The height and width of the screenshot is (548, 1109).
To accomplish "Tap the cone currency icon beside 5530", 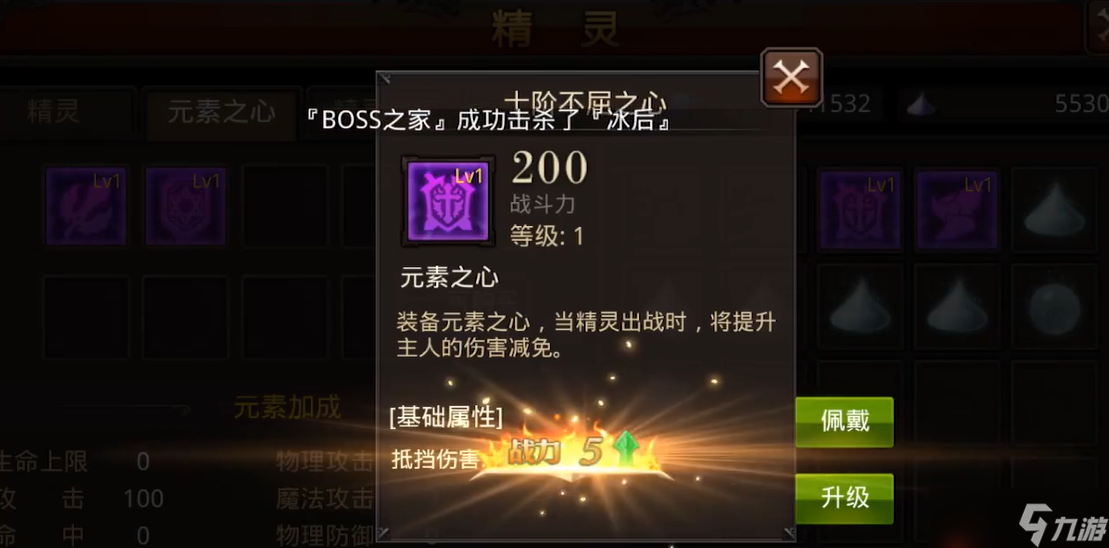I will pos(922,105).
